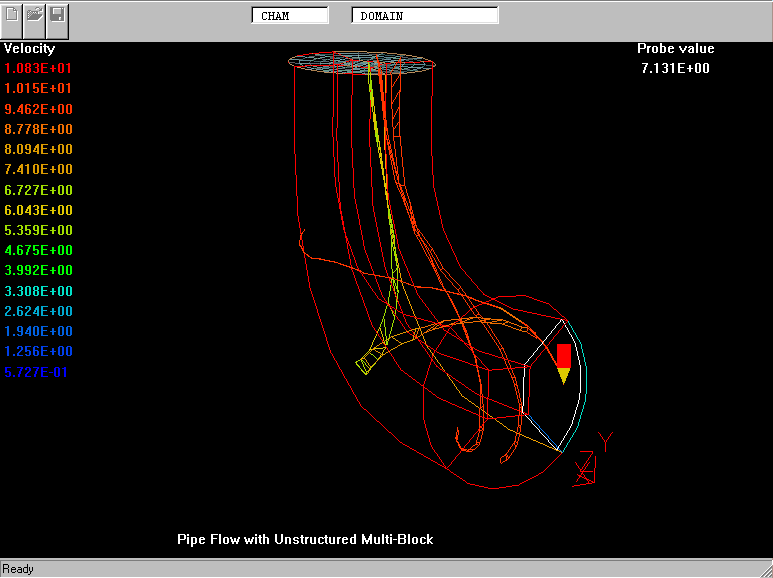Click the circular pipe inlet mesh

(363, 62)
